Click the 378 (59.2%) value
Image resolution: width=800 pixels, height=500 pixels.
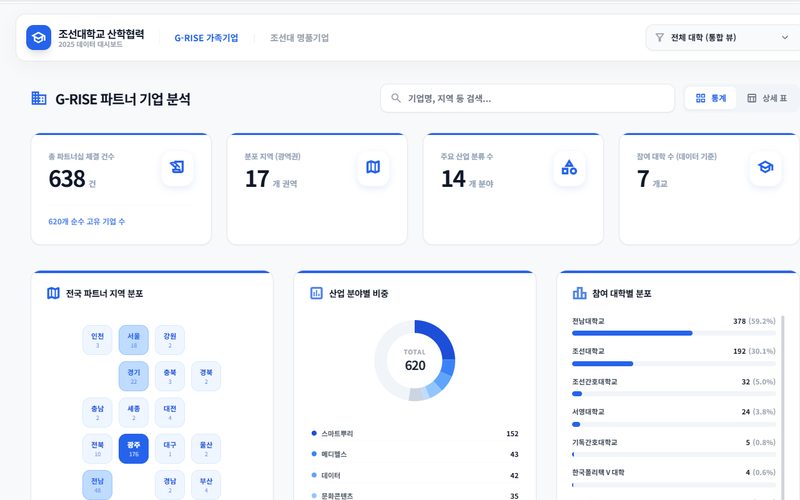point(754,321)
